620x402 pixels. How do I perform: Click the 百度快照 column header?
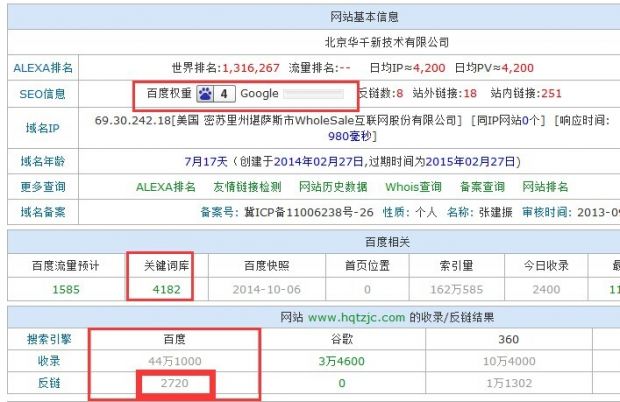tap(267, 266)
